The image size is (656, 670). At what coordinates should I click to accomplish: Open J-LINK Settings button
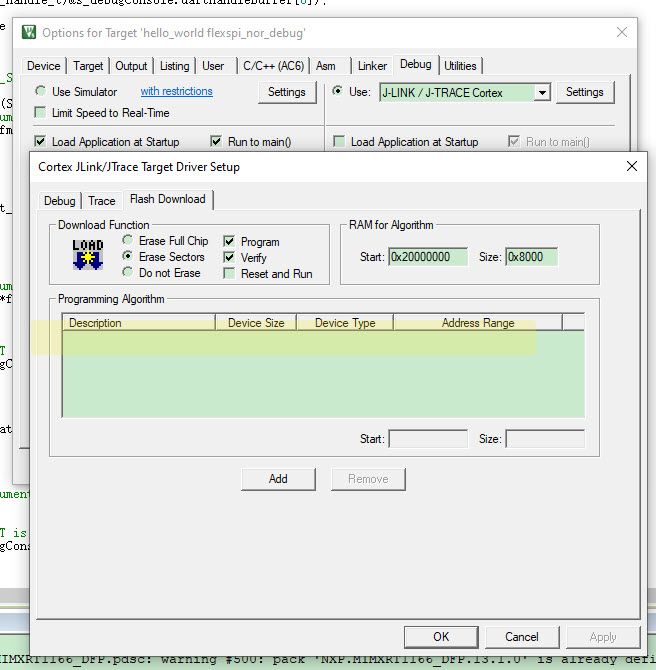point(585,92)
